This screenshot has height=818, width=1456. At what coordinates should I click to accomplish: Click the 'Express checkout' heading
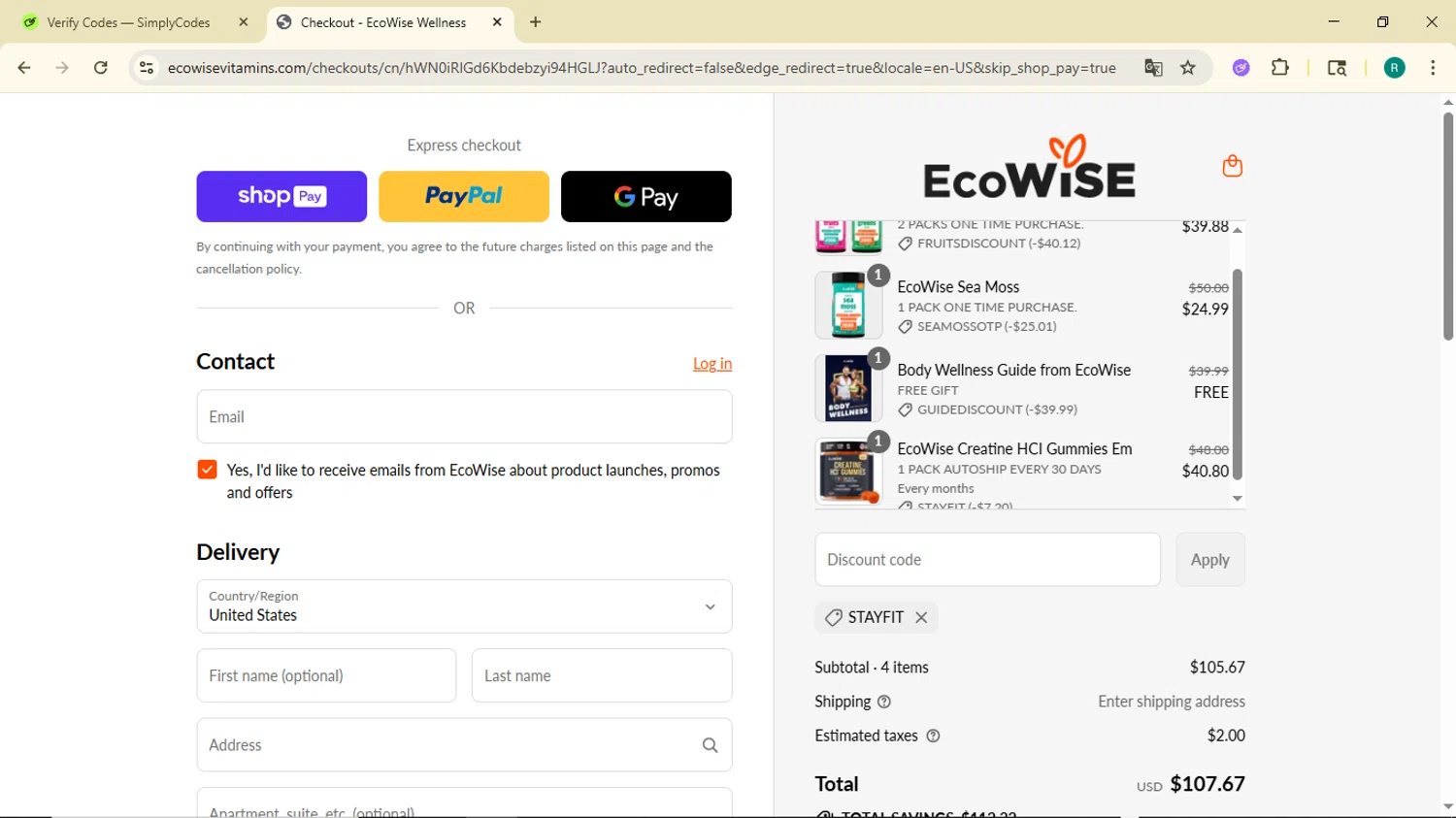point(464,146)
